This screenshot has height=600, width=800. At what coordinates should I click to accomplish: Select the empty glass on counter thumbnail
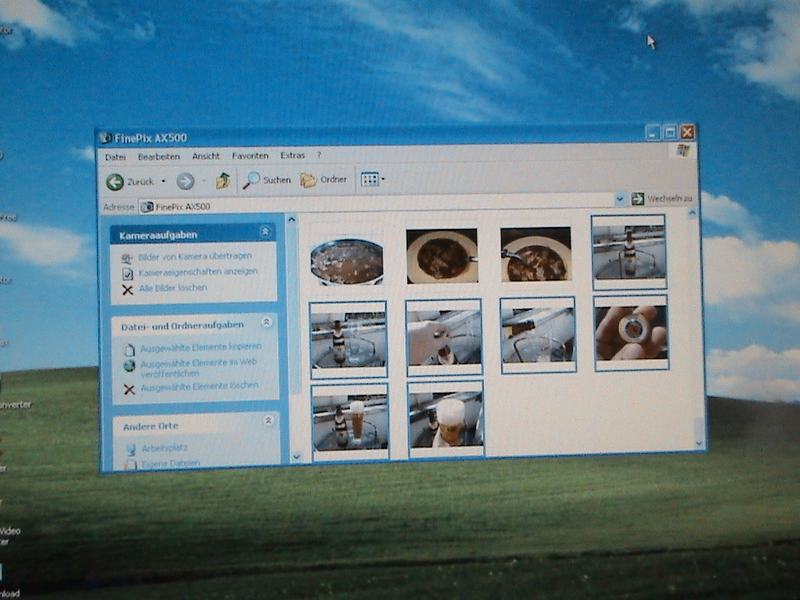pyautogui.click(x=538, y=335)
